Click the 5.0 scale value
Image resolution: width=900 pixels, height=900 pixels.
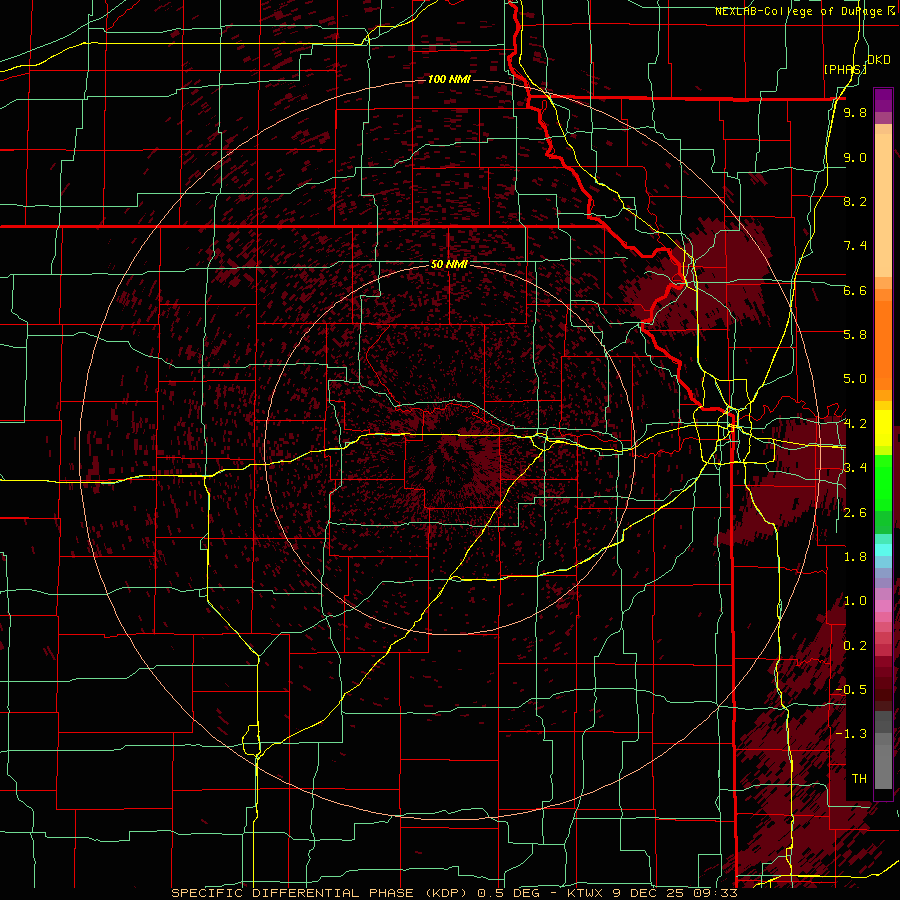point(855,379)
